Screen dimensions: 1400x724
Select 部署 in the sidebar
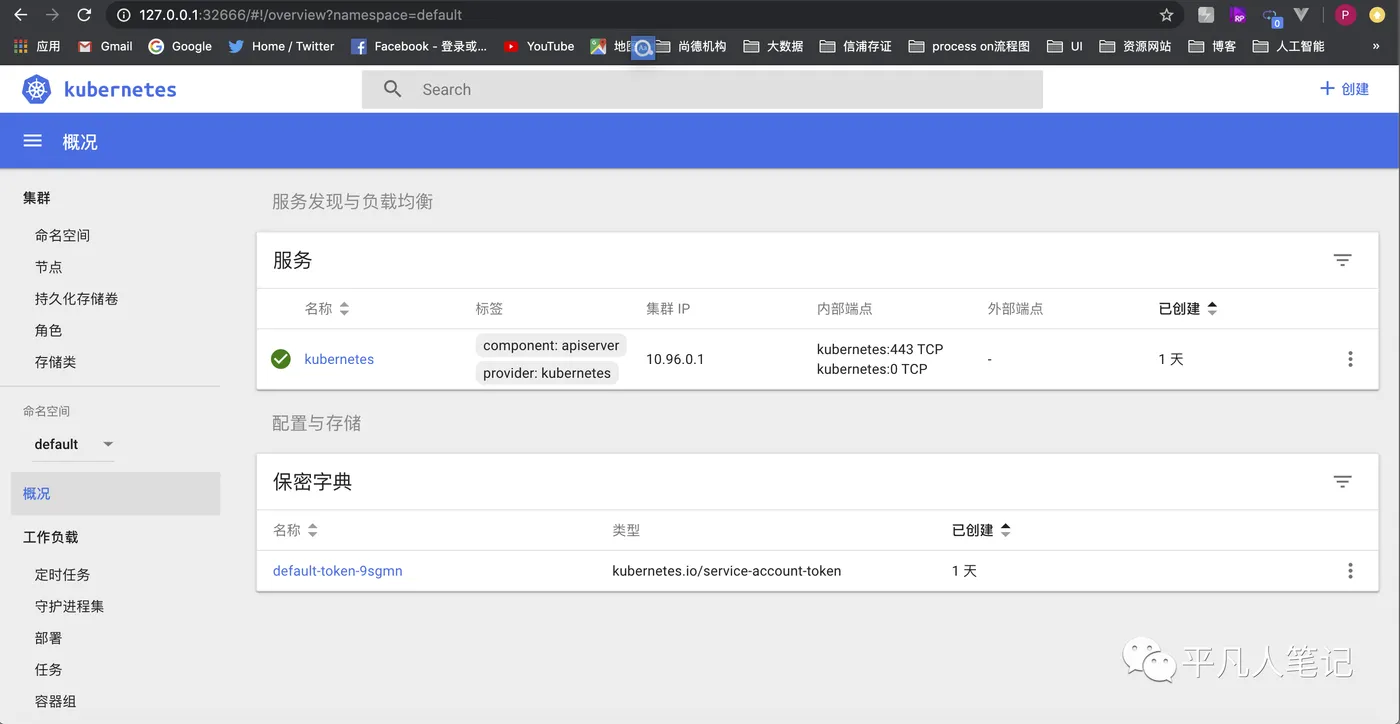click(48, 638)
